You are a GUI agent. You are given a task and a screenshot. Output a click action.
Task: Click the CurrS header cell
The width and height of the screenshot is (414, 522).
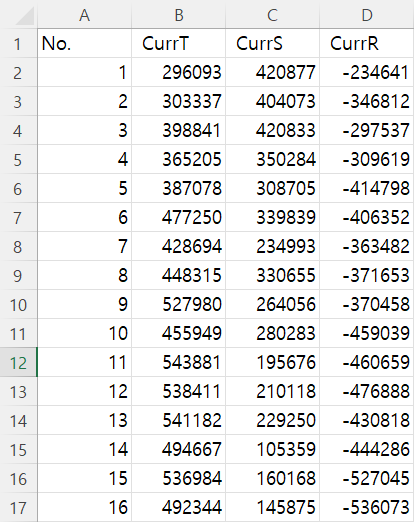tap(273, 43)
